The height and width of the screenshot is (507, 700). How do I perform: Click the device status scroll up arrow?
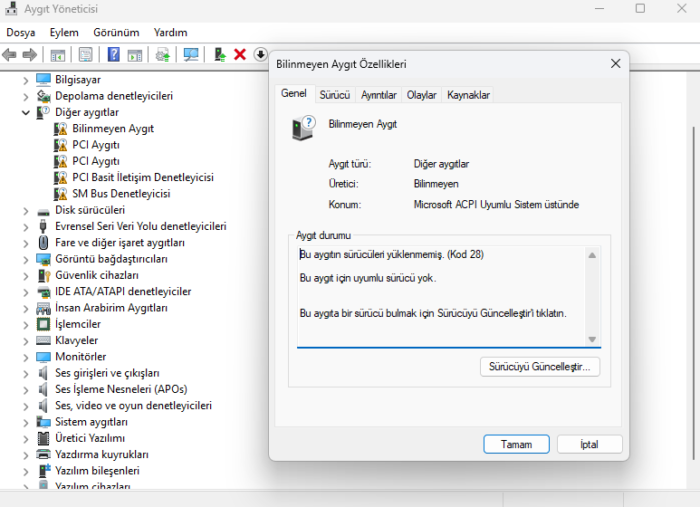[x=592, y=255]
